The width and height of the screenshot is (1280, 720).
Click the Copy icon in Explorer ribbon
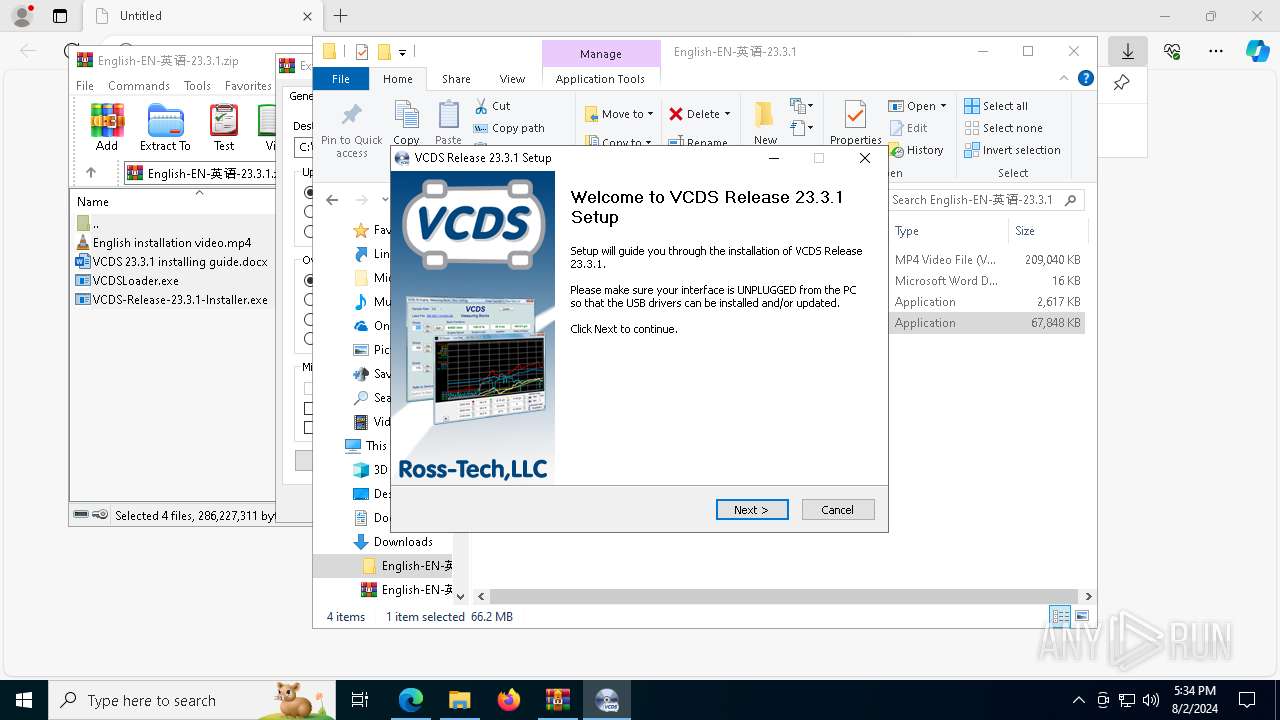coord(406,115)
